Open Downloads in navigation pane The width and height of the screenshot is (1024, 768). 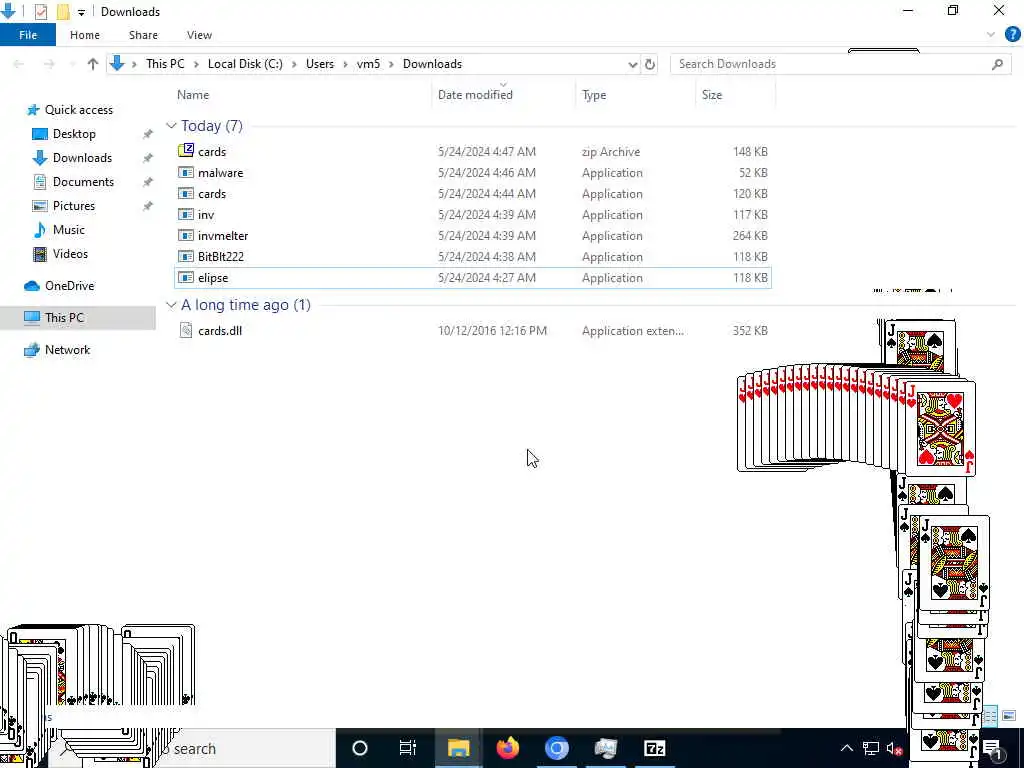82,158
